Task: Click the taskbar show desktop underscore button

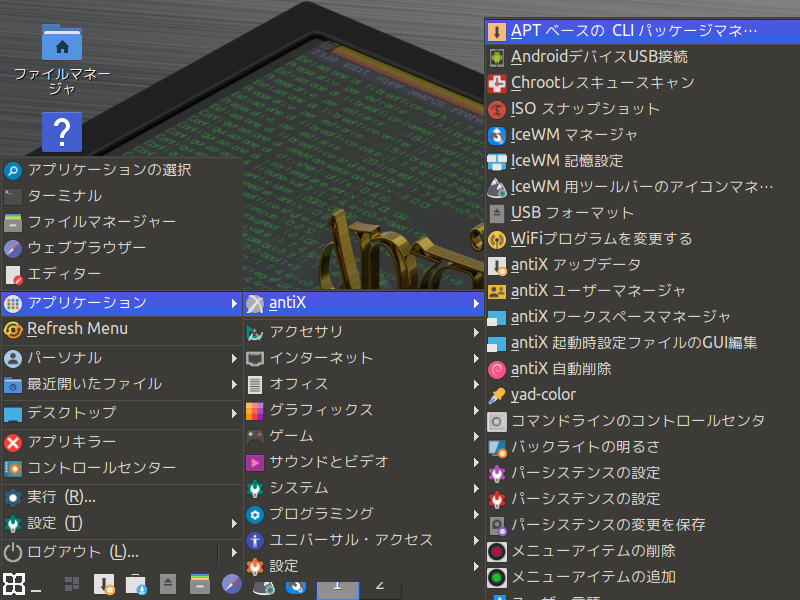Action: point(36,591)
